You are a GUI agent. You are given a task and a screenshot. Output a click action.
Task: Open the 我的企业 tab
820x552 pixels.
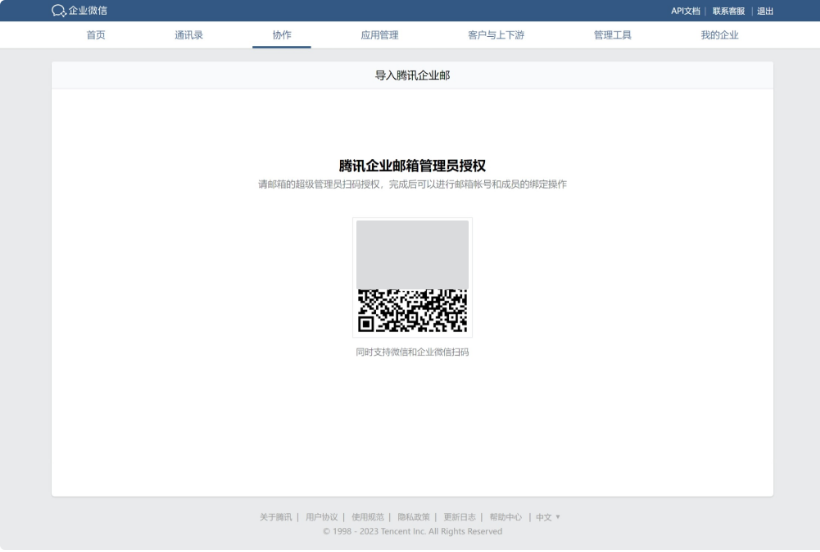coord(719,35)
